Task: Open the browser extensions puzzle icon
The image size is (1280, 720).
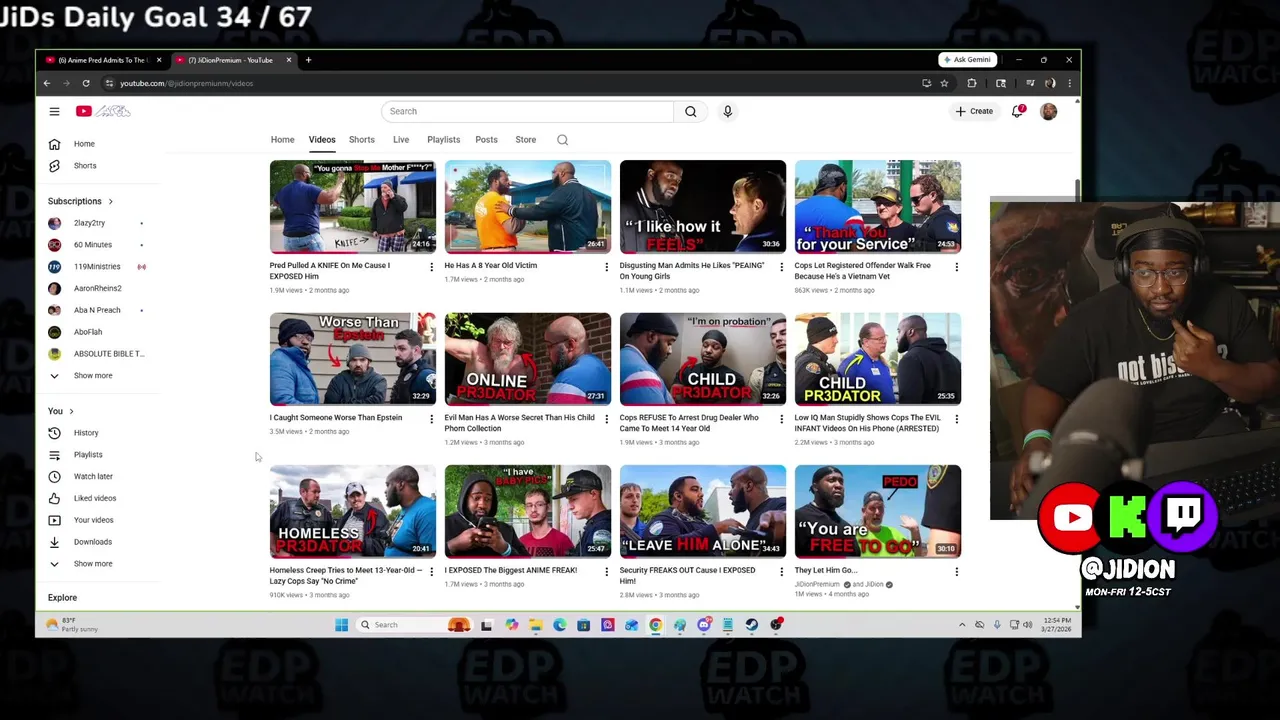Action: [x=971, y=83]
